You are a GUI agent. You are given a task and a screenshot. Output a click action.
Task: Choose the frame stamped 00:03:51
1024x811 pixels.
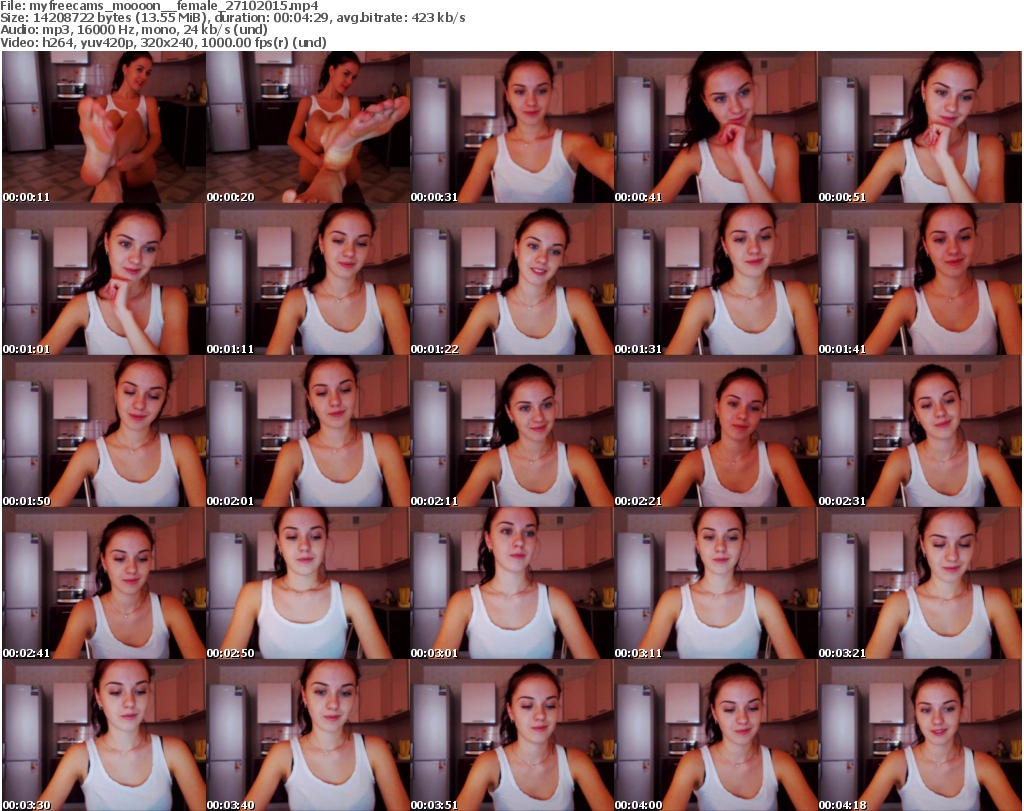coord(512,735)
